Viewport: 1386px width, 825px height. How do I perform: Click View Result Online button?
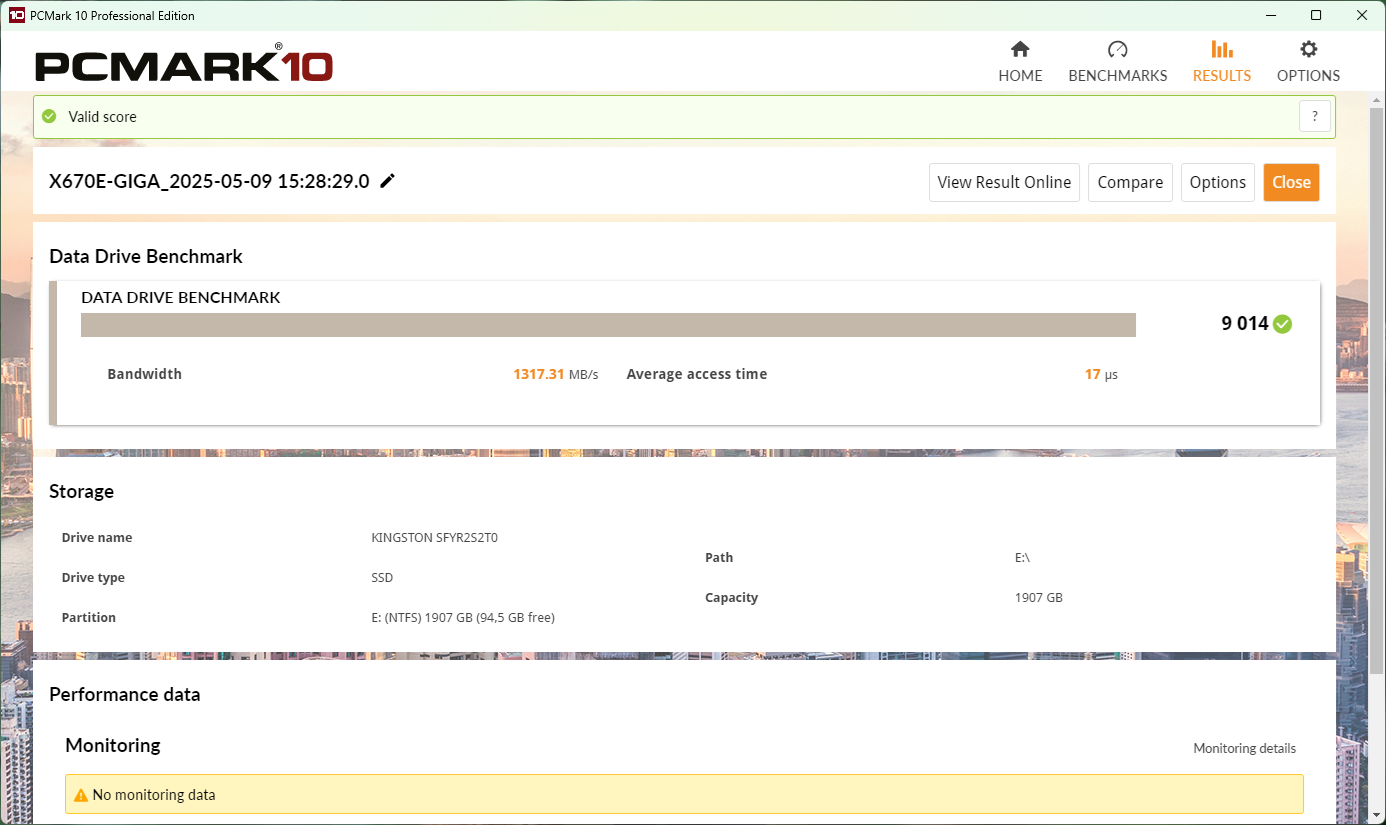[1004, 182]
